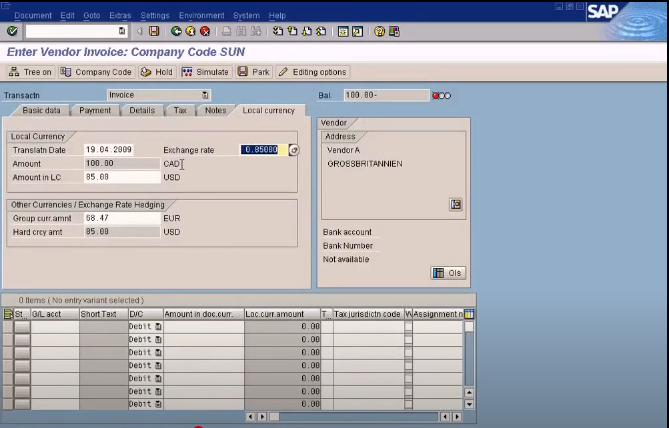Click command field history arrow icon
This screenshot has width=669, height=428.
pos(122,31)
